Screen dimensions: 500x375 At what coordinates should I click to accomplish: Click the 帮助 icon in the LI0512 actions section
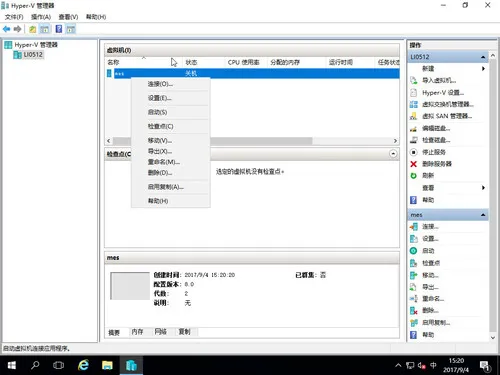pos(413,200)
